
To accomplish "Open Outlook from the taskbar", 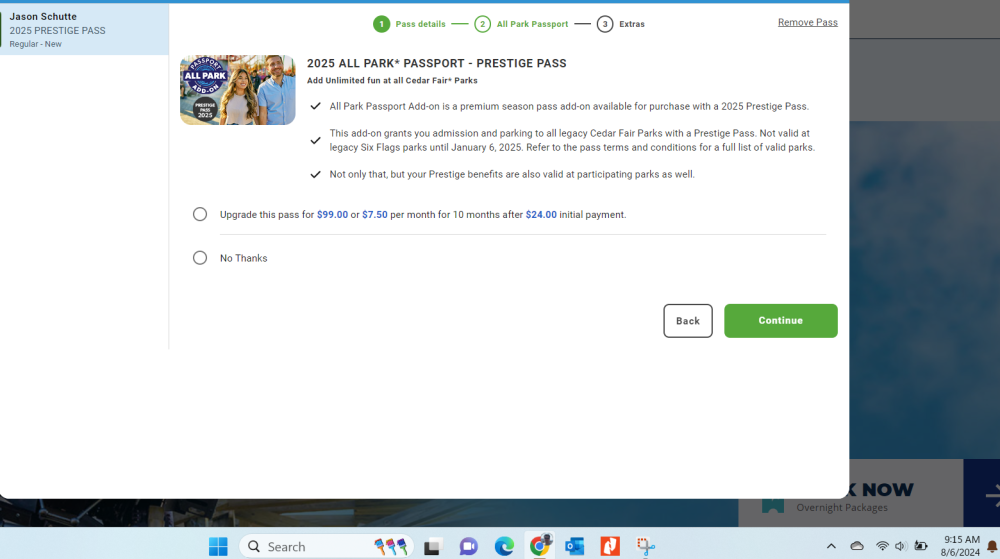I will (575, 546).
